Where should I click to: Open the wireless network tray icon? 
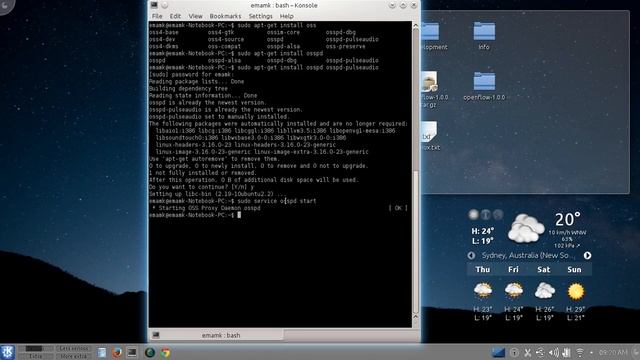(x=580, y=352)
